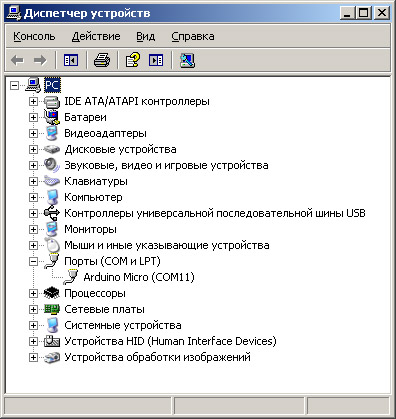Open the Справка menu
This screenshot has height=419, width=396.
point(193,36)
